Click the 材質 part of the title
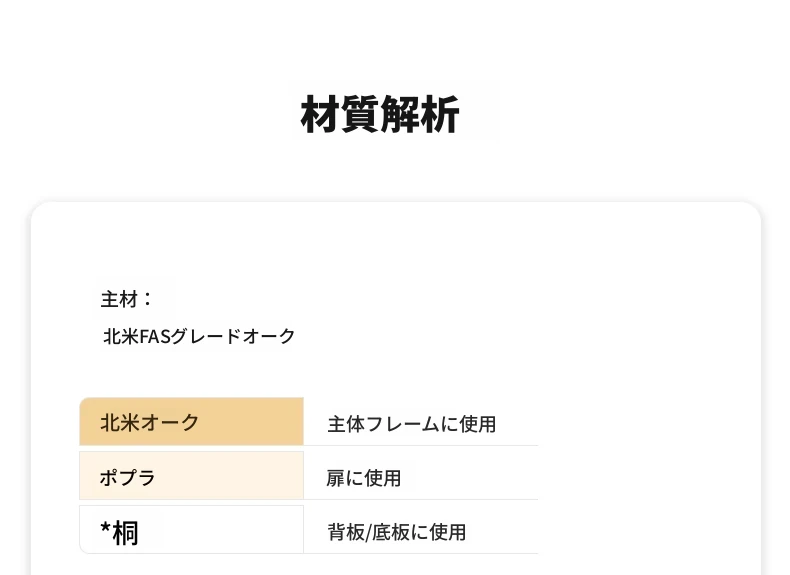 click(x=340, y=115)
